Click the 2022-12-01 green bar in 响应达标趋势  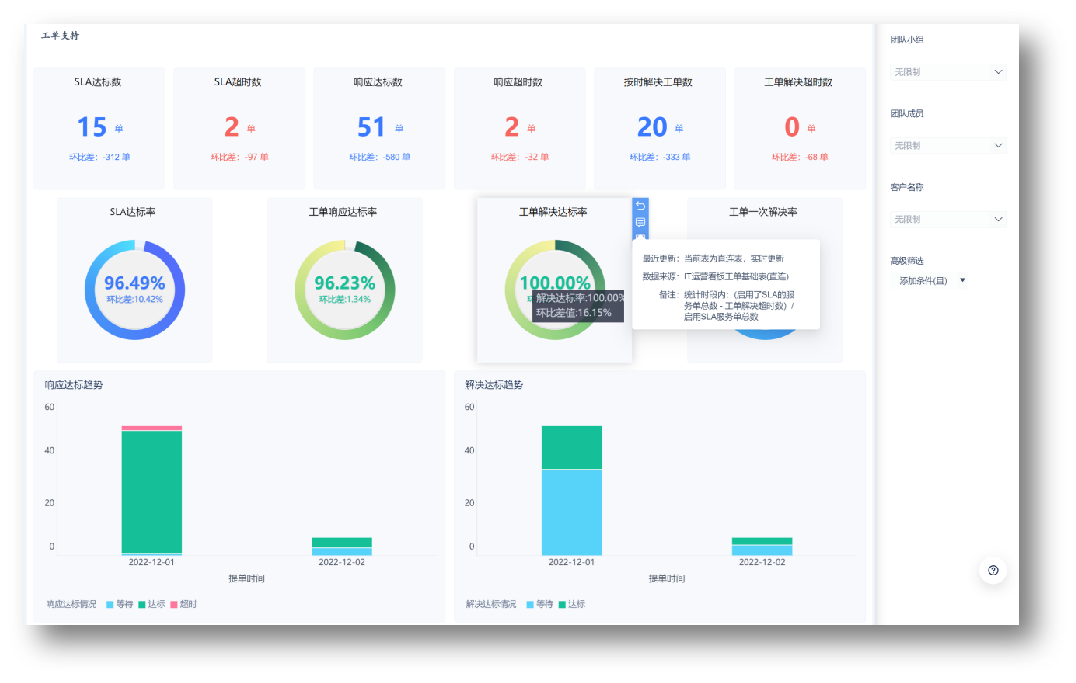point(152,490)
